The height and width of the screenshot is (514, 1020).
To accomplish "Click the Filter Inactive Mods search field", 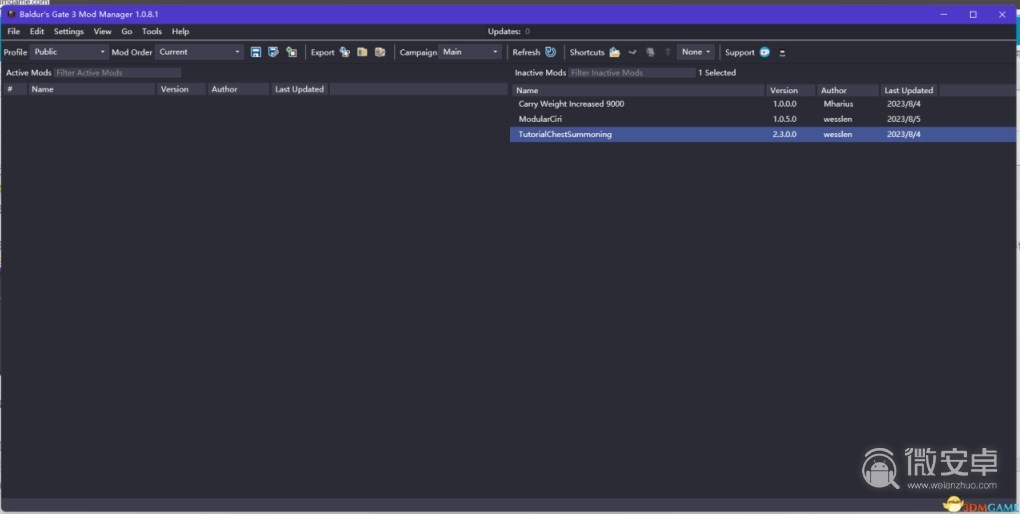I will click(x=630, y=73).
